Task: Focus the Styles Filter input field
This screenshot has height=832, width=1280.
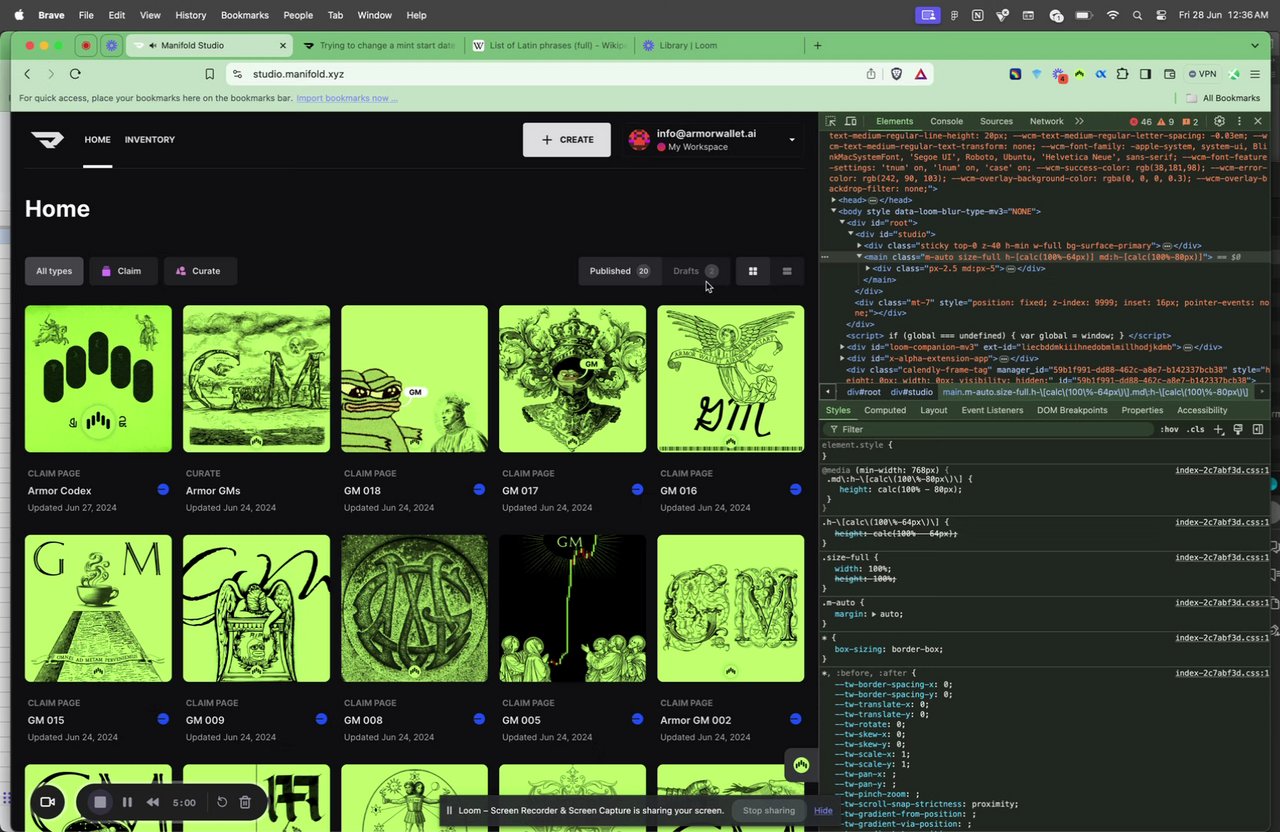Action: pyautogui.click(x=988, y=429)
